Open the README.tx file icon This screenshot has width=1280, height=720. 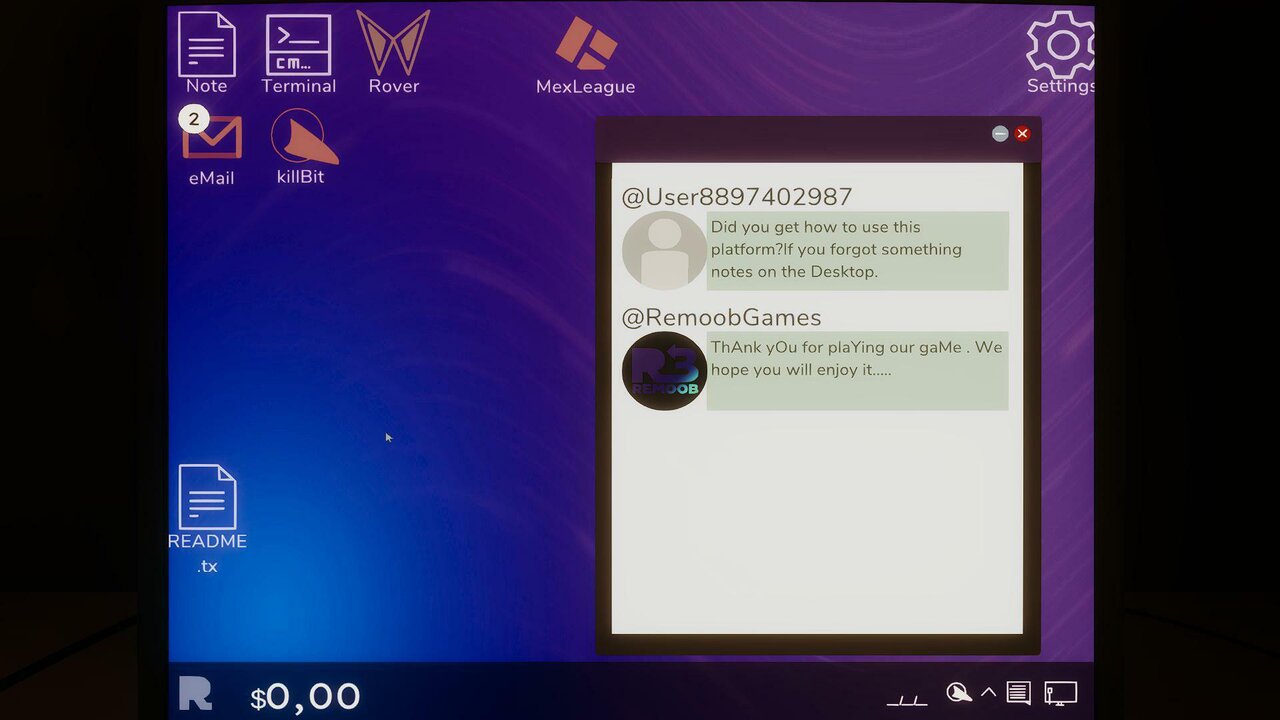(x=207, y=497)
